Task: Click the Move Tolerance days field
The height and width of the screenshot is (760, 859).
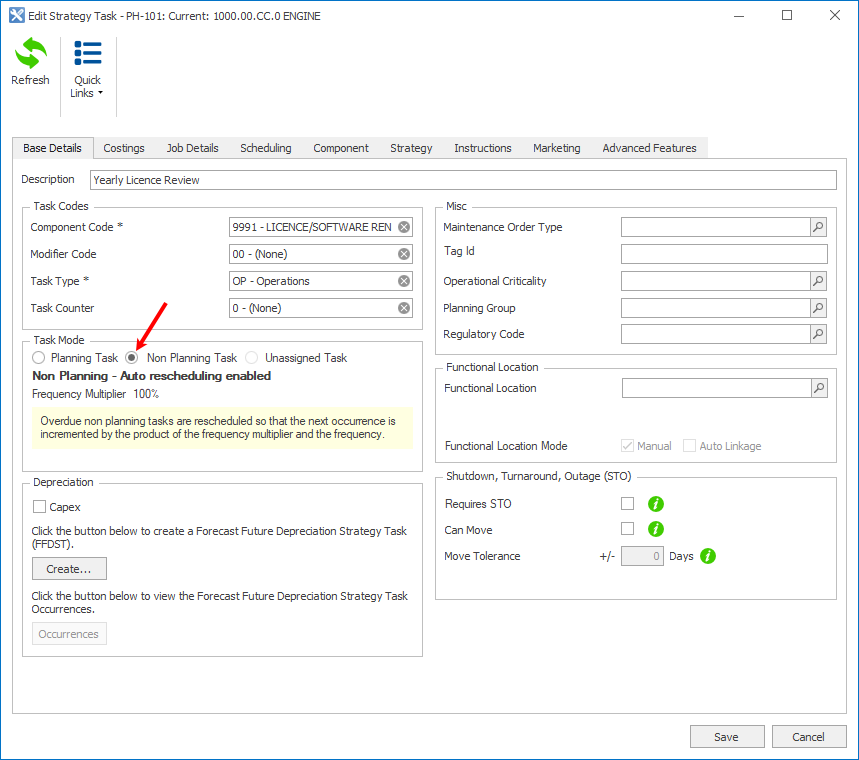Action: 642,556
